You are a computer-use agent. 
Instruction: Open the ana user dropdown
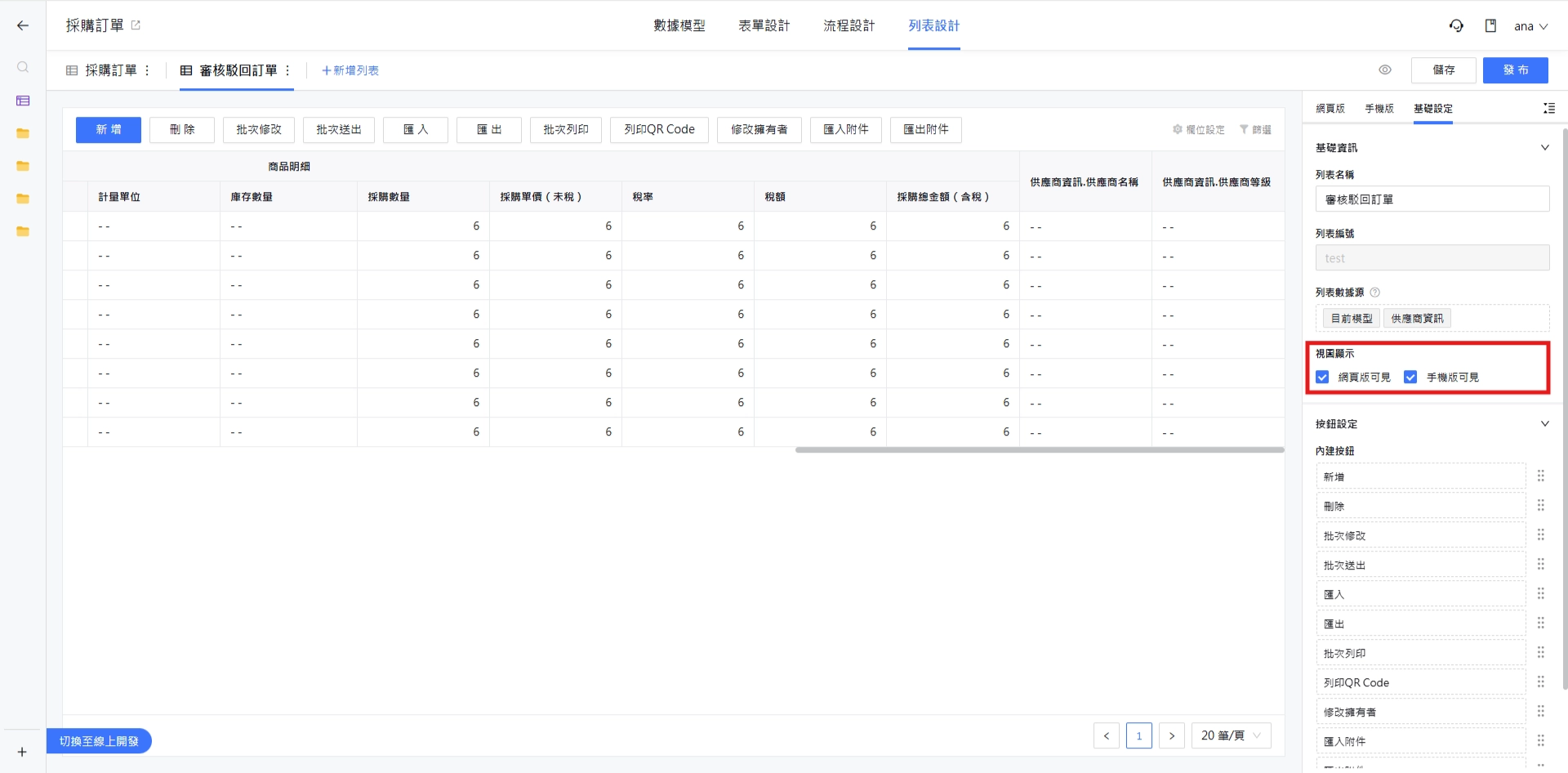coord(1530,26)
